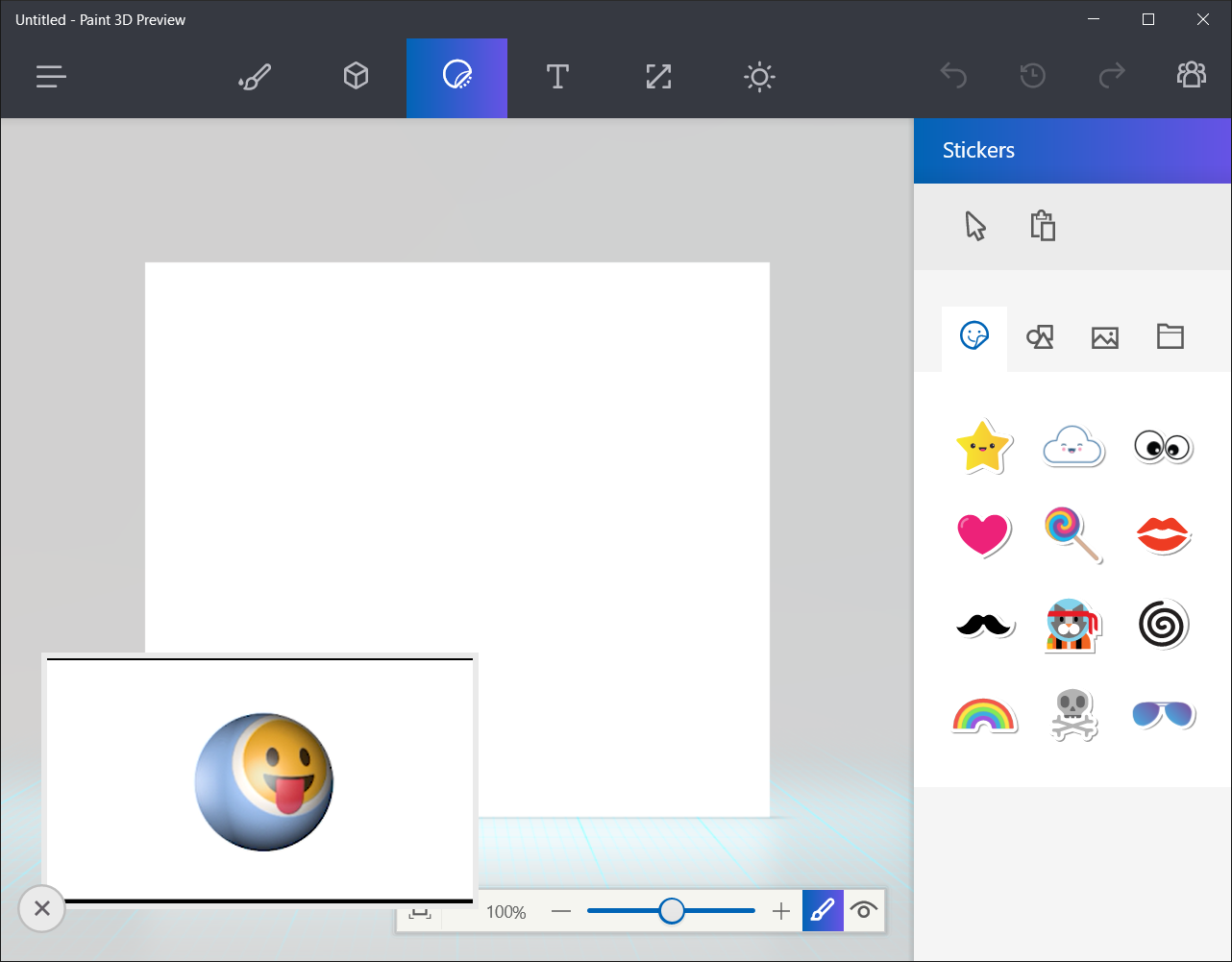Pick the rainbow sticker

pyautogui.click(x=983, y=716)
